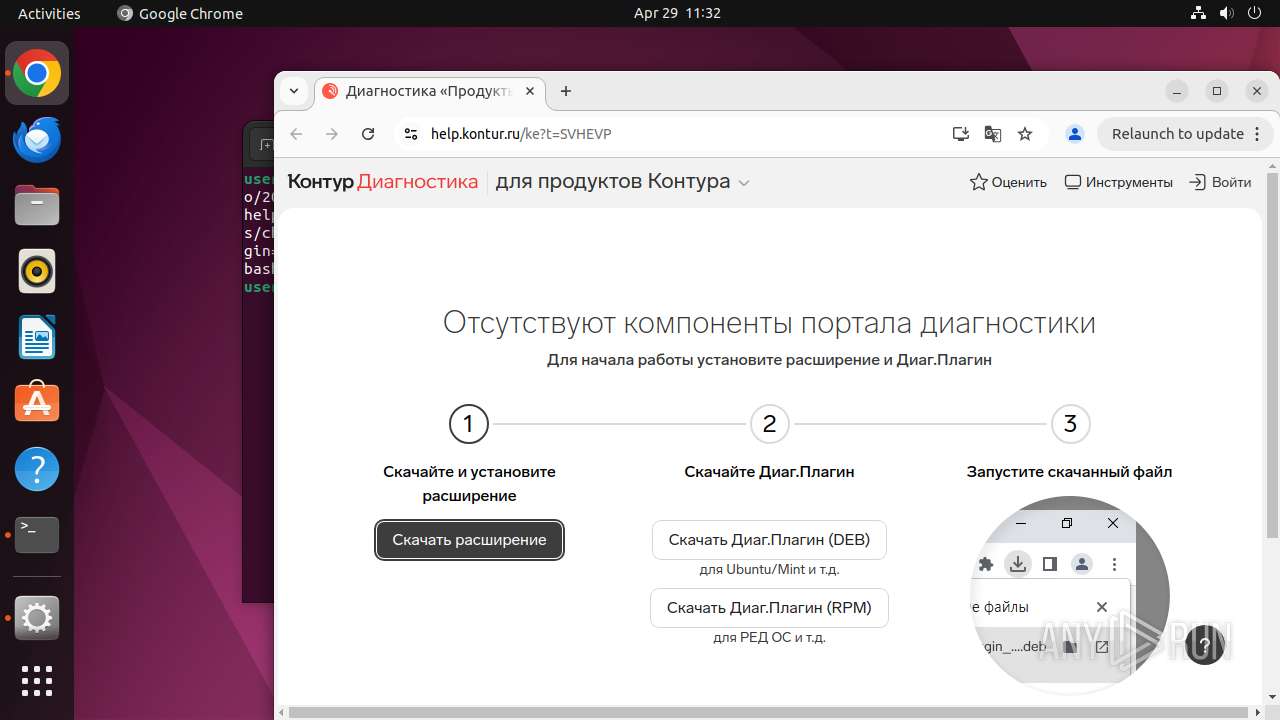Launch LibreOffice Writer from the dock
The image size is (1280, 720).
pos(37,337)
